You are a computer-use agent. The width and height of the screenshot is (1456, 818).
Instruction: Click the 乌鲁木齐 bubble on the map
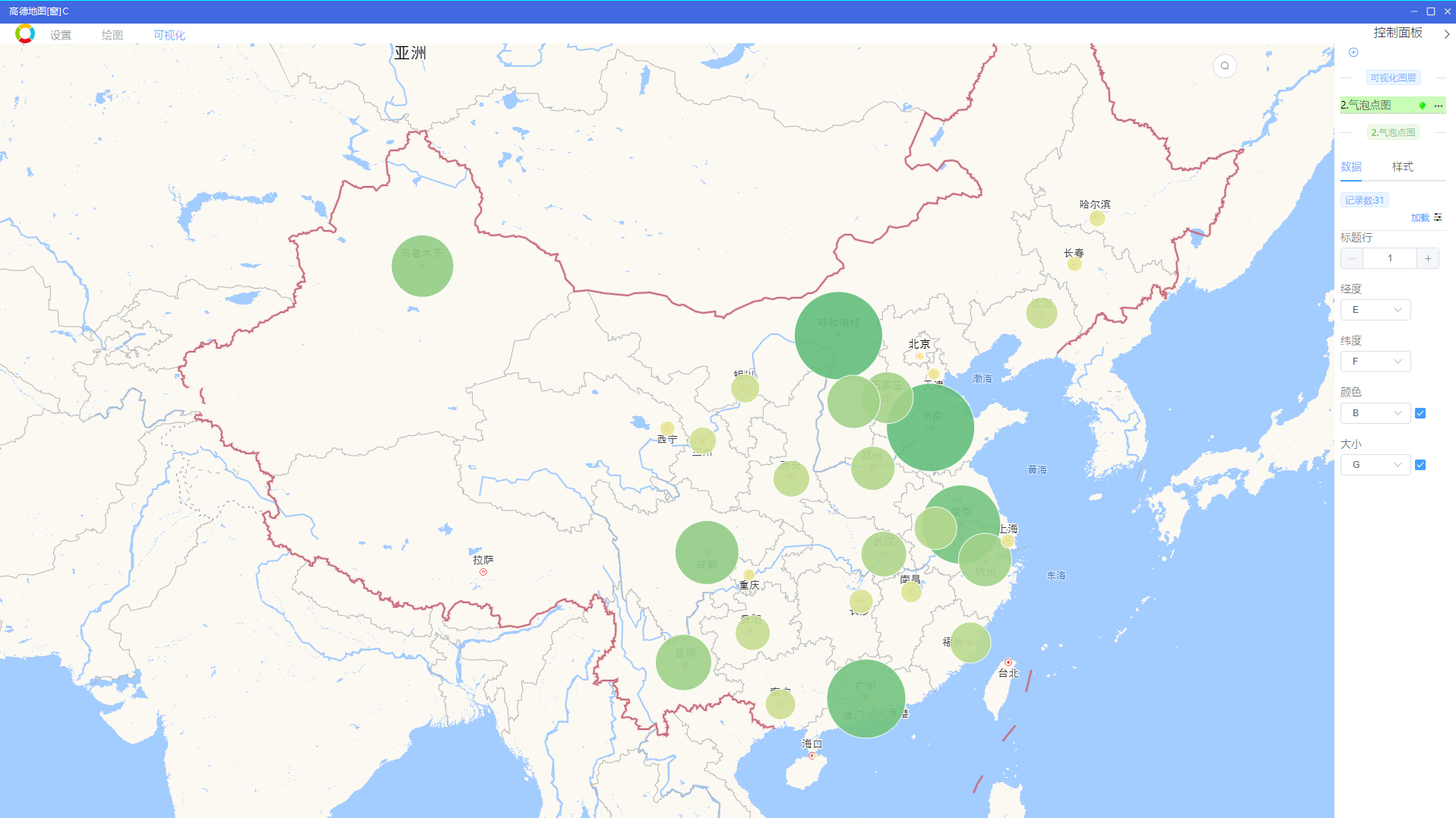[423, 266]
